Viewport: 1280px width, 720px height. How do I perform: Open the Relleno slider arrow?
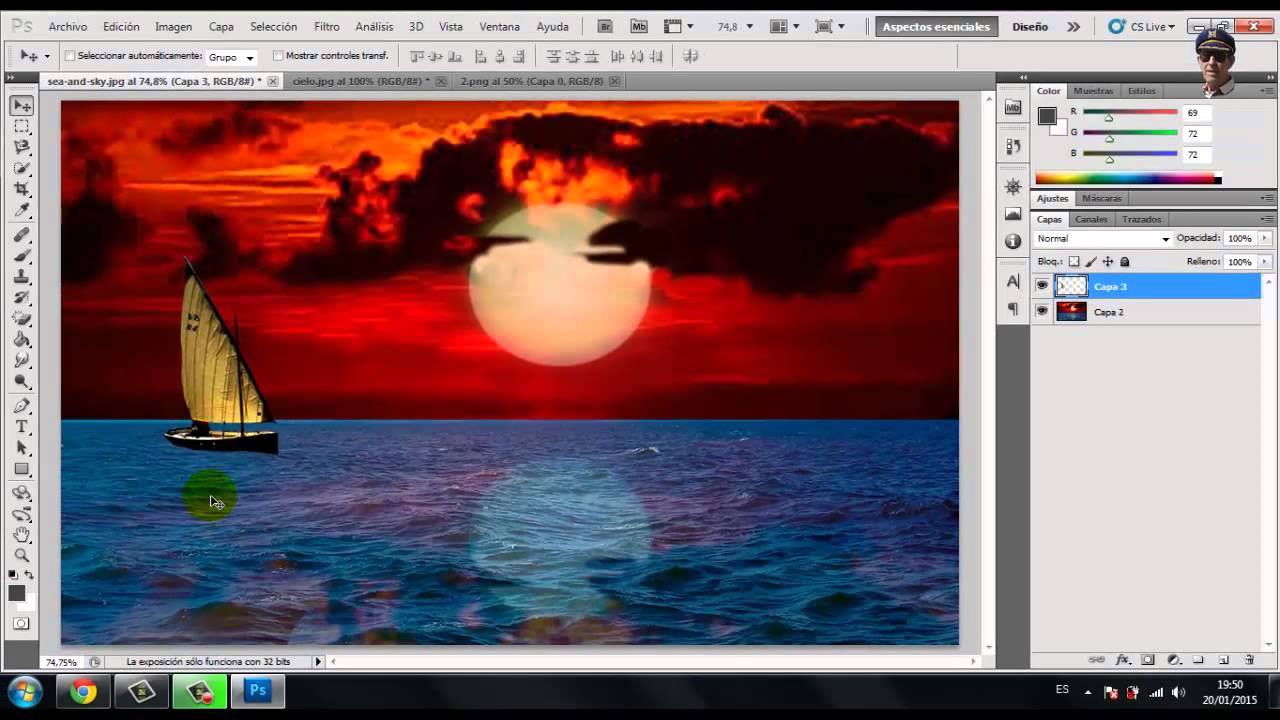1265,262
